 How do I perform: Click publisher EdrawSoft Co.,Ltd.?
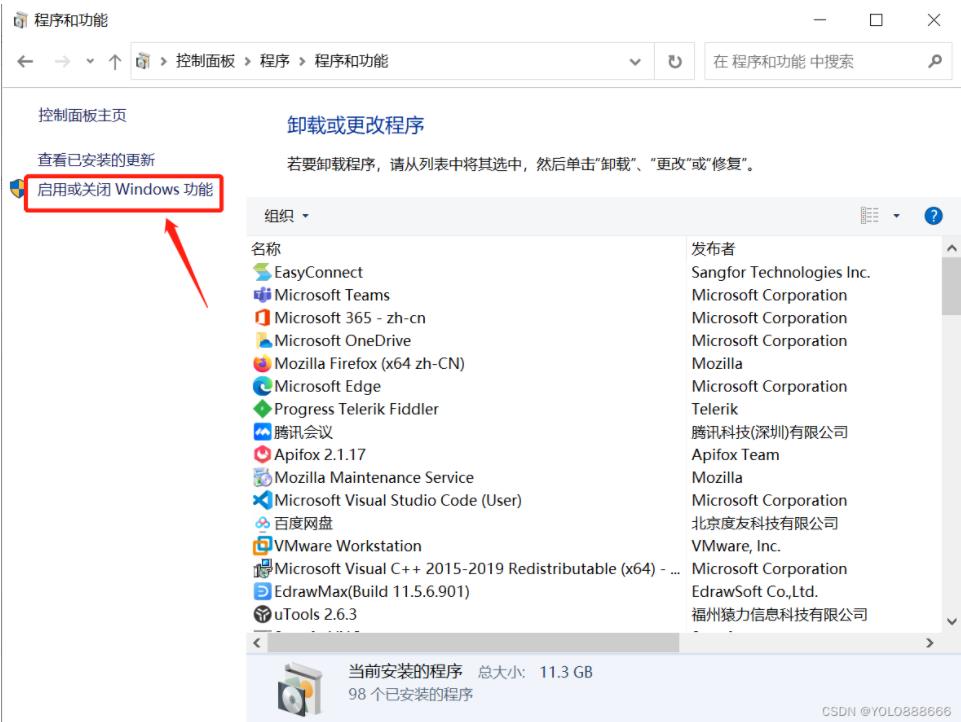754,591
